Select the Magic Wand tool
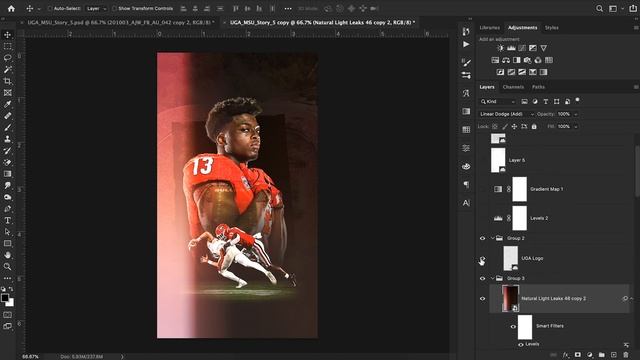The width and height of the screenshot is (640, 360). [7, 69]
